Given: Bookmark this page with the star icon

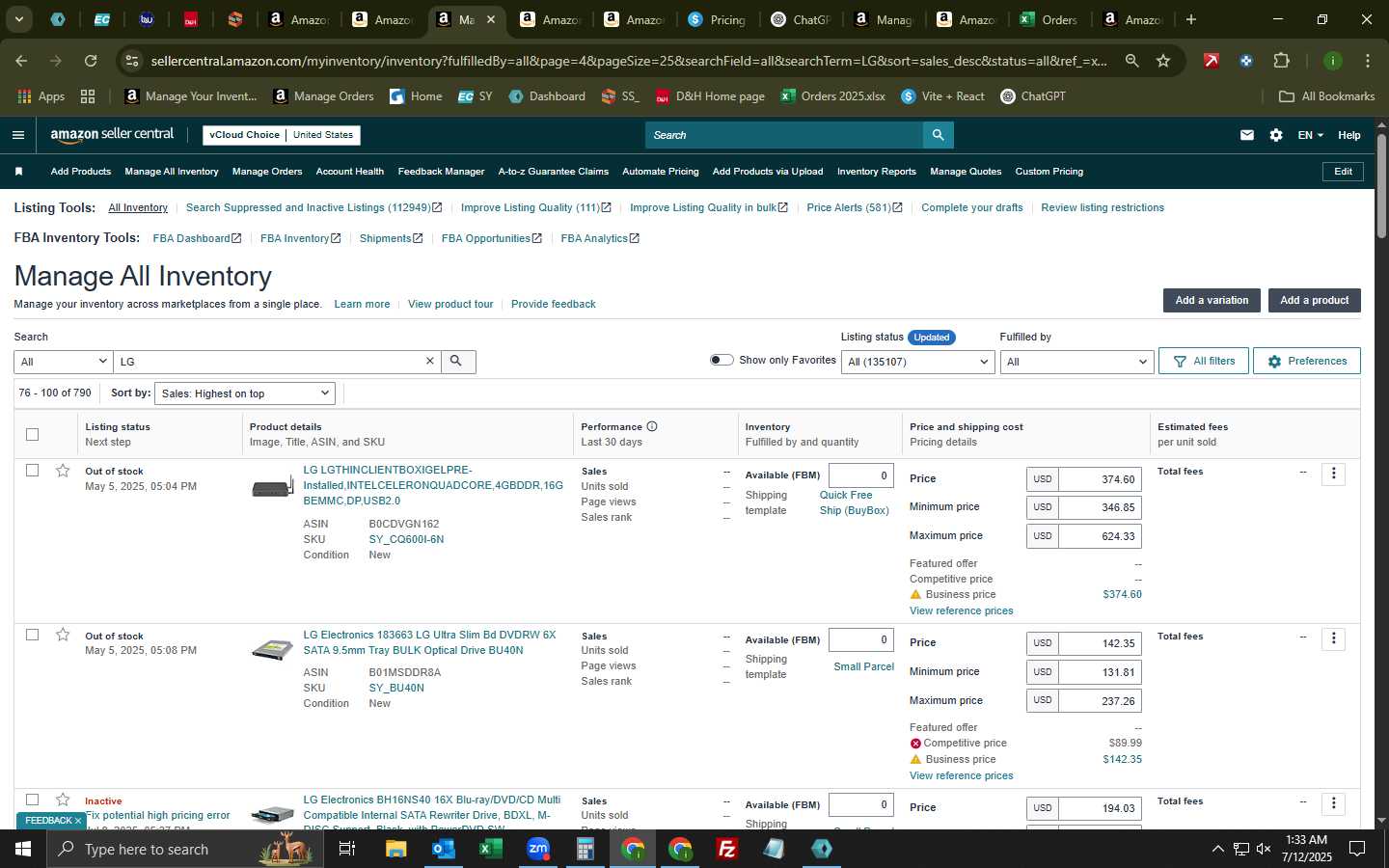Looking at the screenshot, I should point(1163,61).
